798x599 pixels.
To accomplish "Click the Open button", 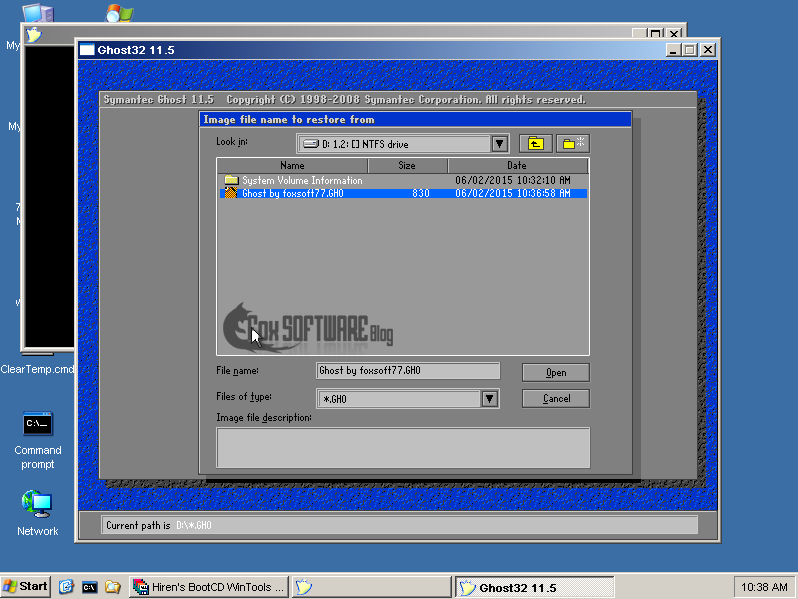I will tap(556, 373).
